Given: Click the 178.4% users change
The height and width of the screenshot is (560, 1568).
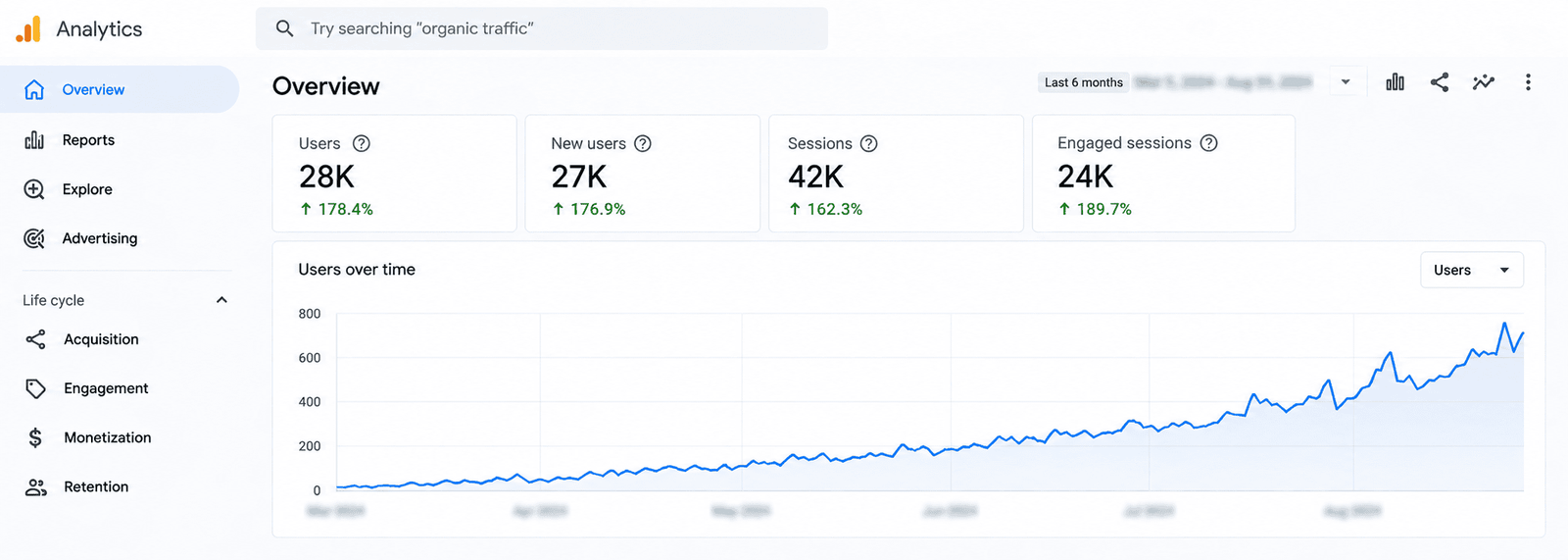Looking at the screenshot, I should (x=336, y=209).
